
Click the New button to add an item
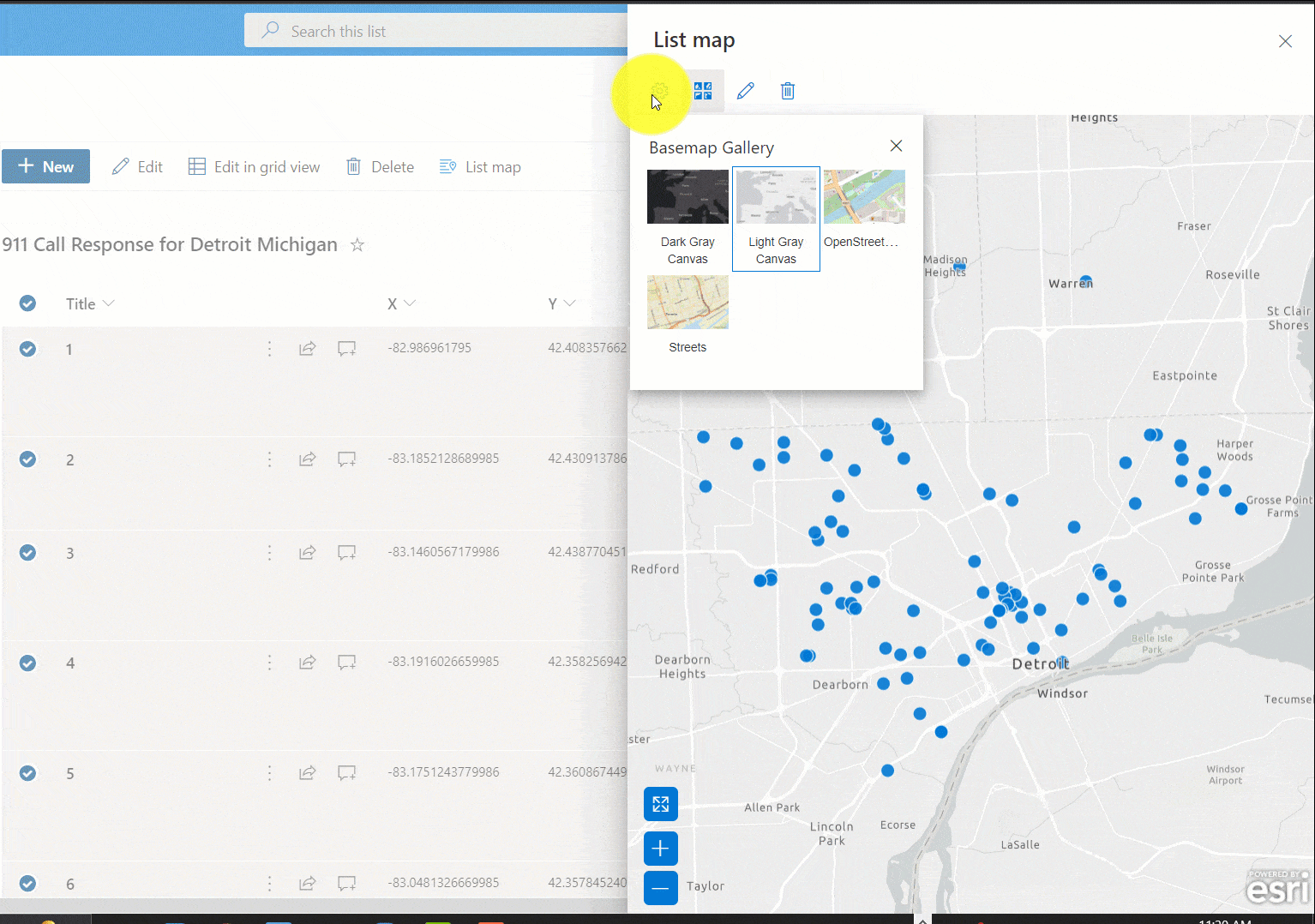45,166
